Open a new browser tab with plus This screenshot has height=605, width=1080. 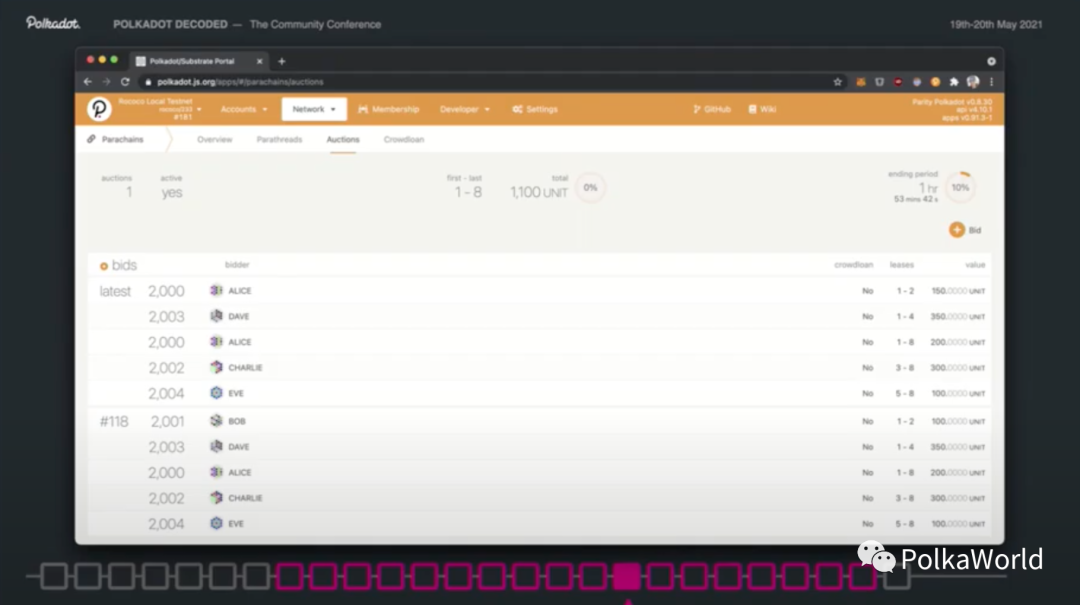coord(282,61)
